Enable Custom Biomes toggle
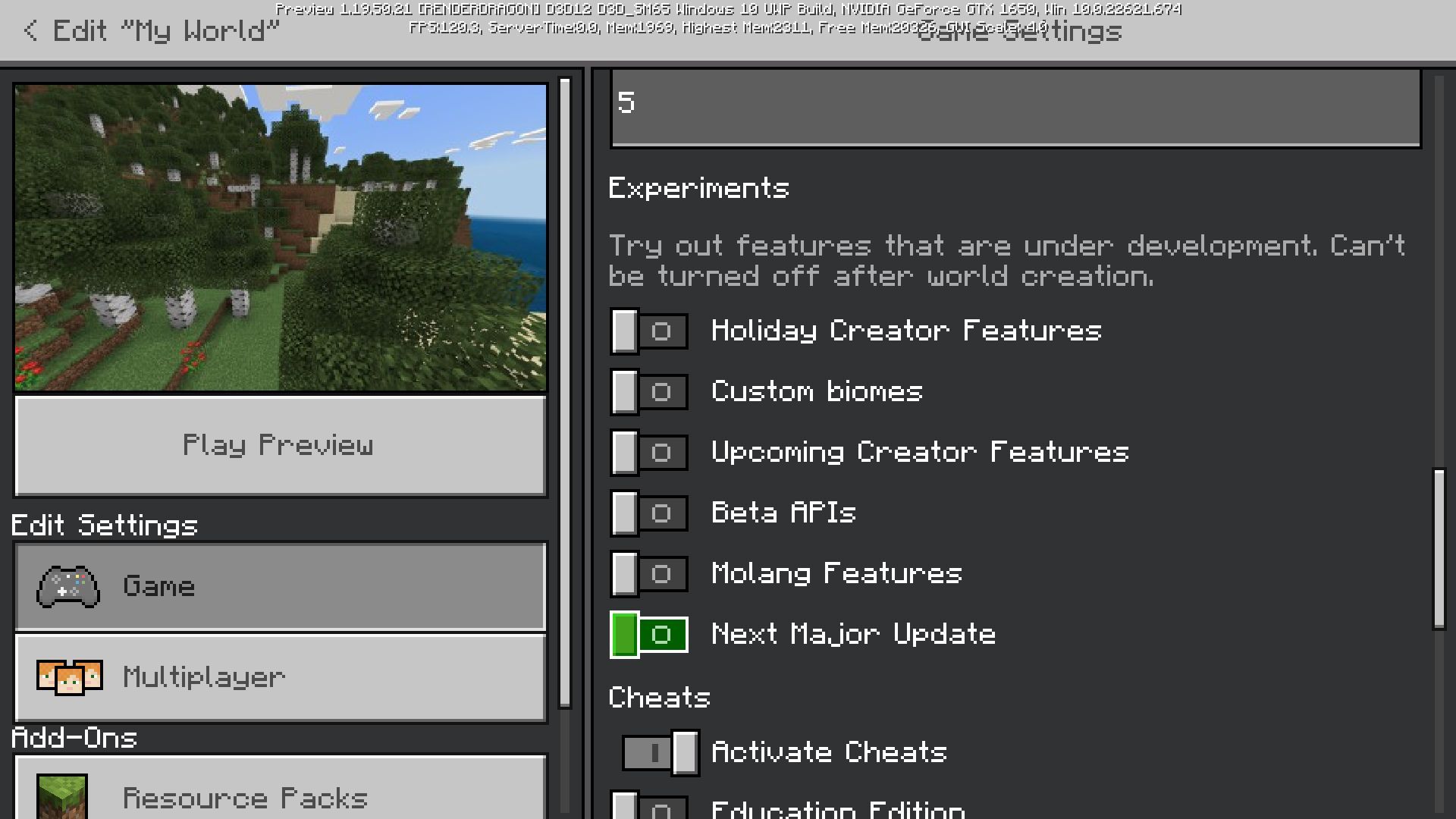Image resolution: width=1456 pixels, height=819 pixels. click(x=650, y=391)
